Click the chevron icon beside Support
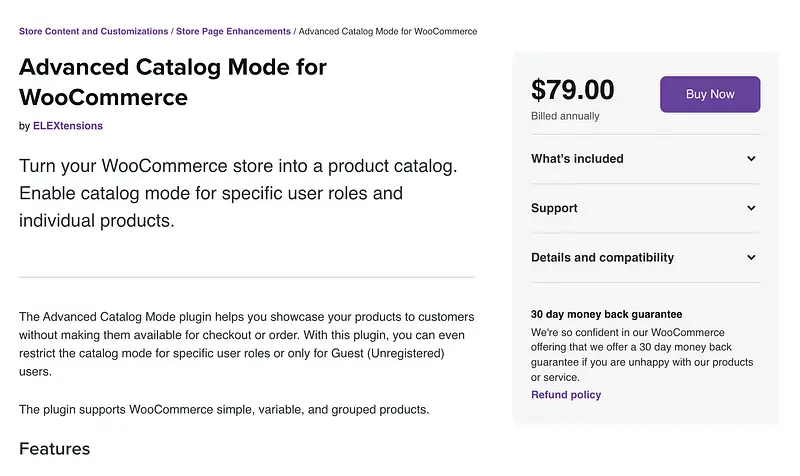The width and height of the screenshot is (800, 476). pyautogui.click(x=751, y=208)
